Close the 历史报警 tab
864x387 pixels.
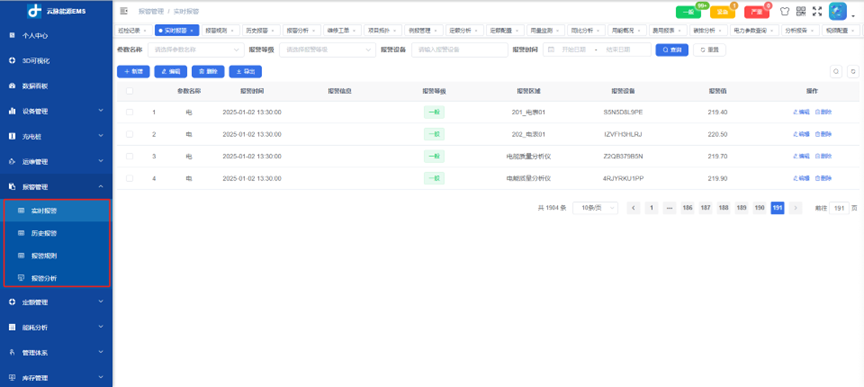[272, 31]
